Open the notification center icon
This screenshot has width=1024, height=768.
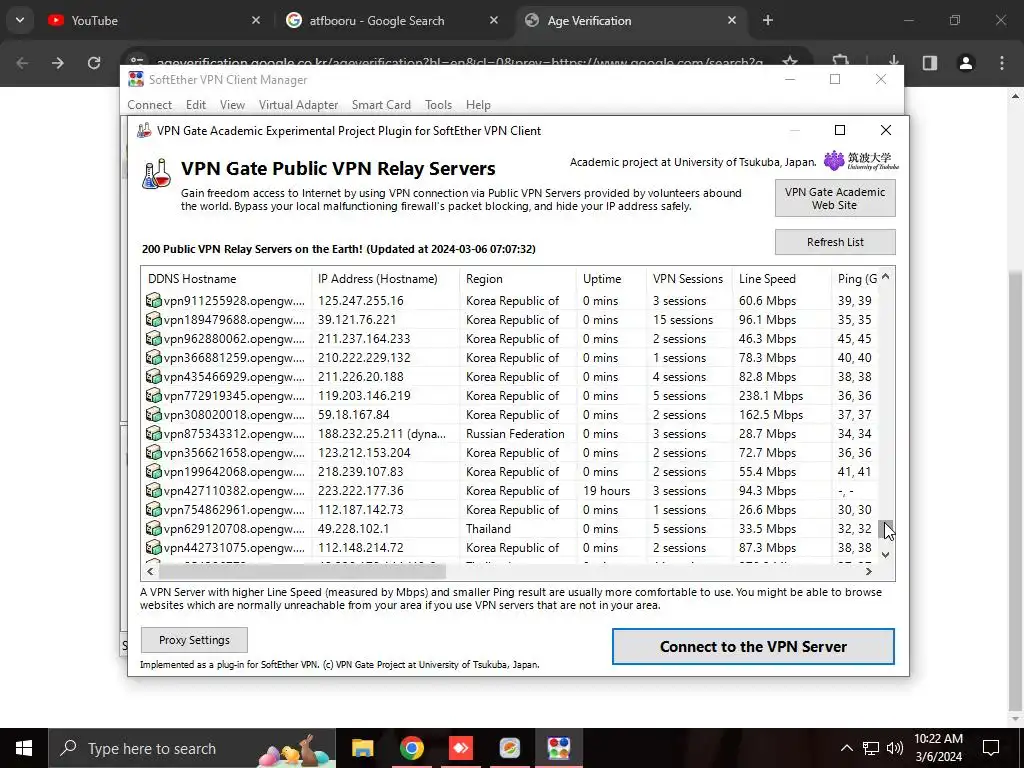[x=991, y=748]
